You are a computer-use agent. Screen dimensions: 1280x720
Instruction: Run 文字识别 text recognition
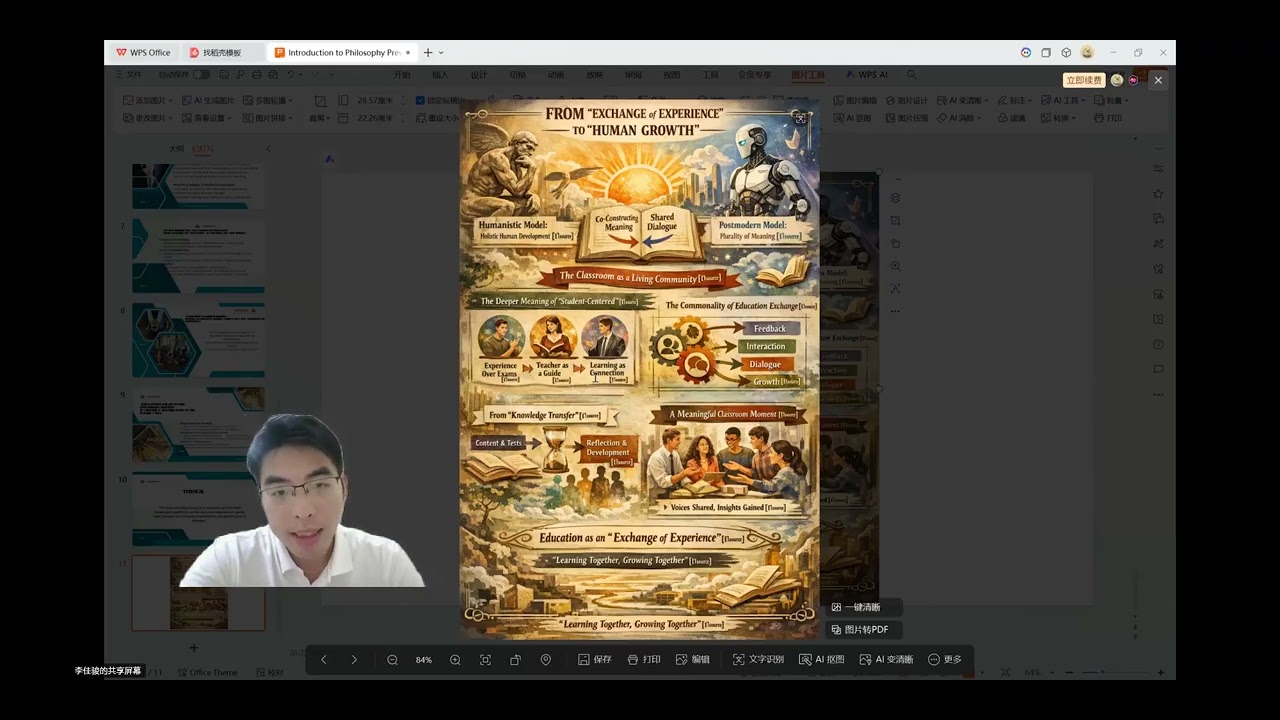758,660
